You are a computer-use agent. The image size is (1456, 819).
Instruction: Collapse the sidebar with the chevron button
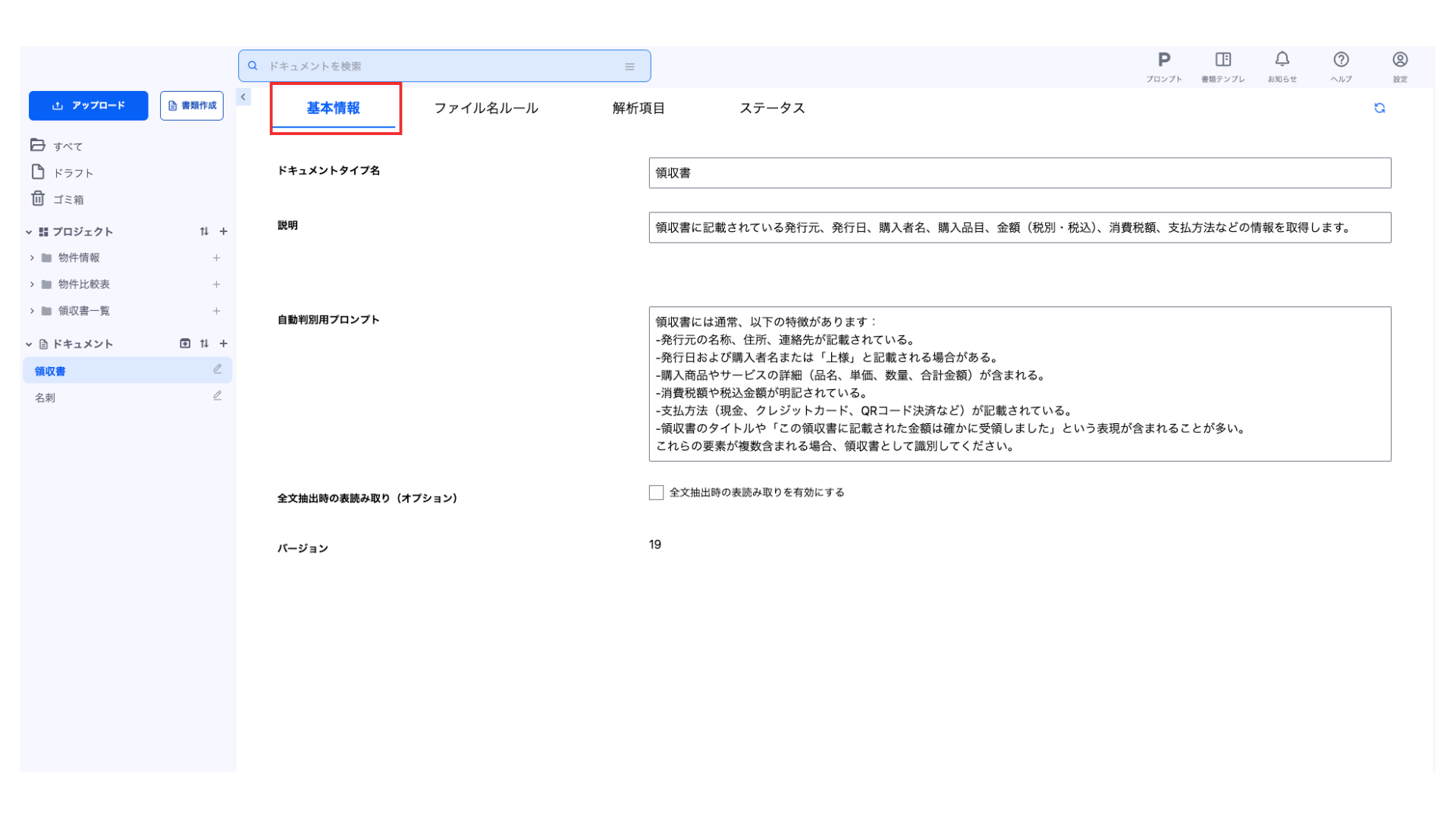click(243, 97)
